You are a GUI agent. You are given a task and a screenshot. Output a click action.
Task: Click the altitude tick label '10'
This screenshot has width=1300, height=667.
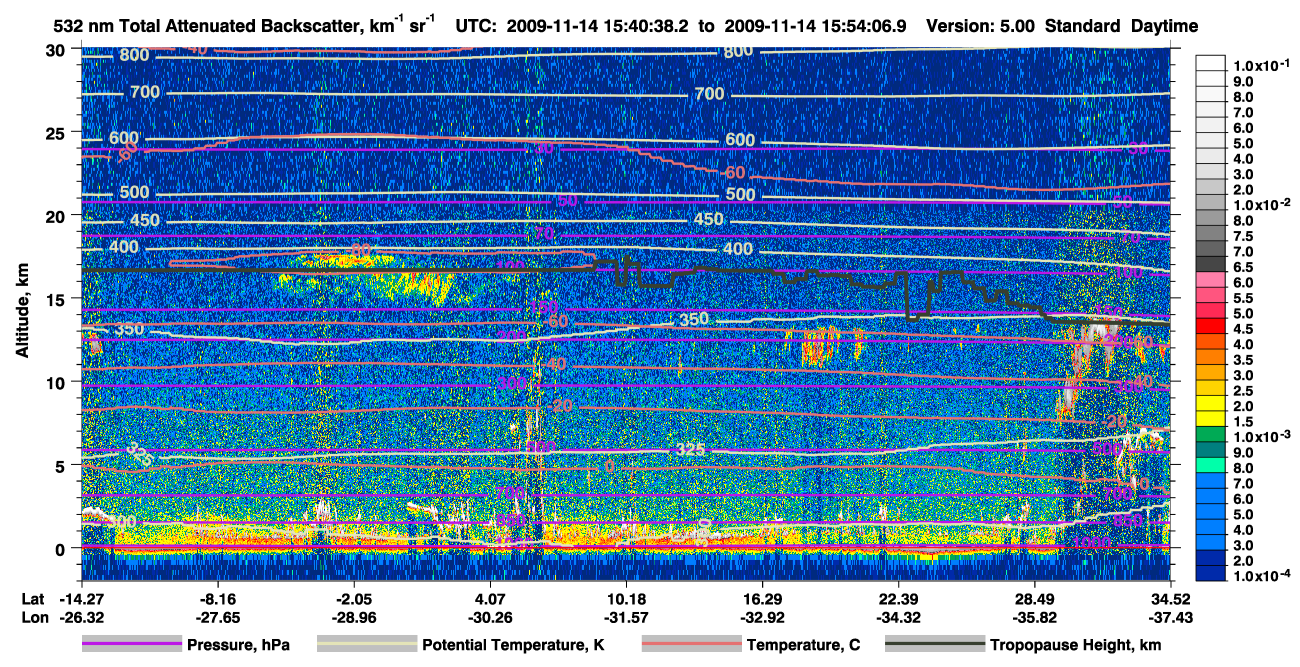pyautogui.click(x=58, y=382)
